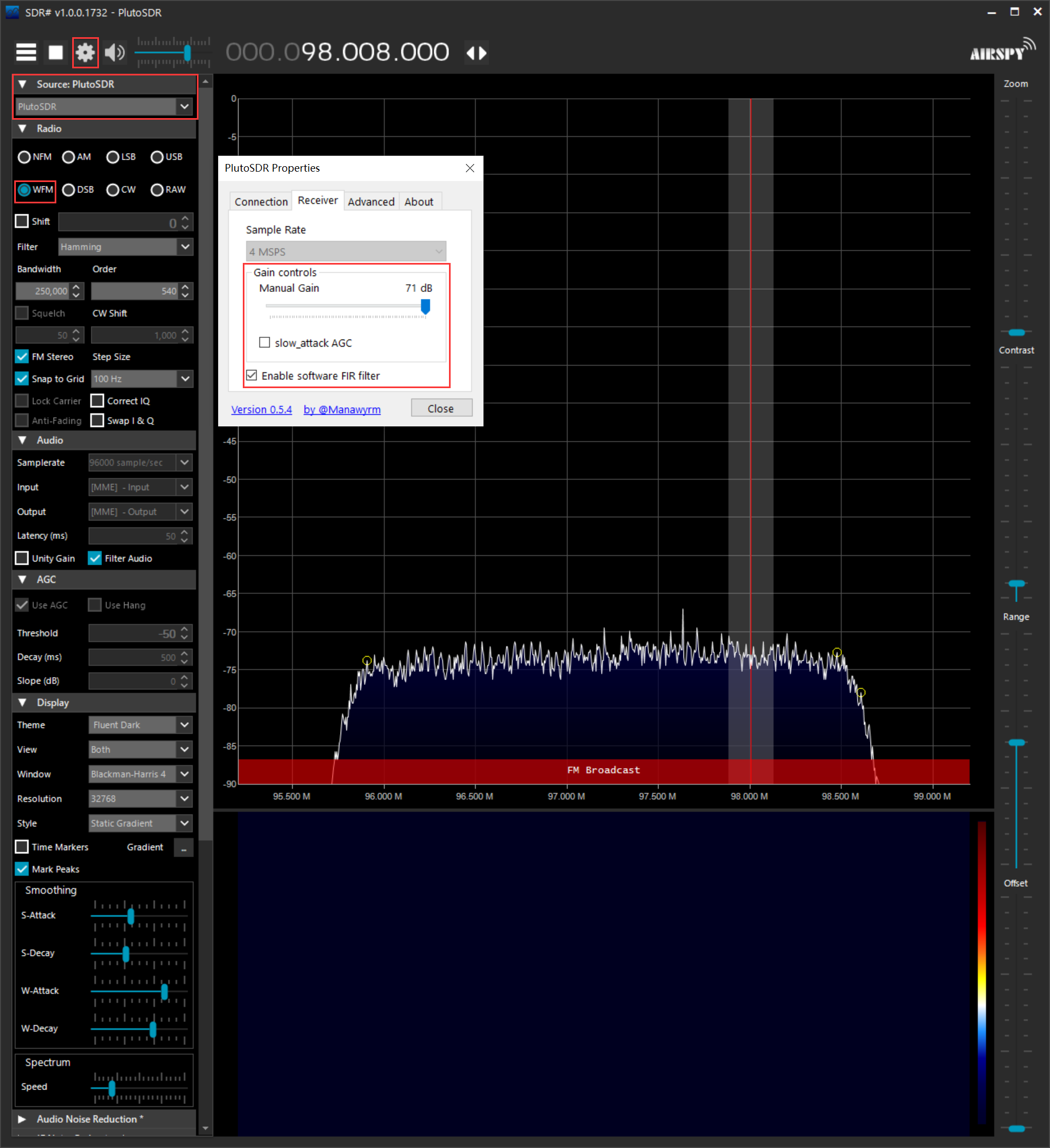Open the Gradient editor ellipsis button
The width and height of the screenshot is (1050, 1148).
183,847
